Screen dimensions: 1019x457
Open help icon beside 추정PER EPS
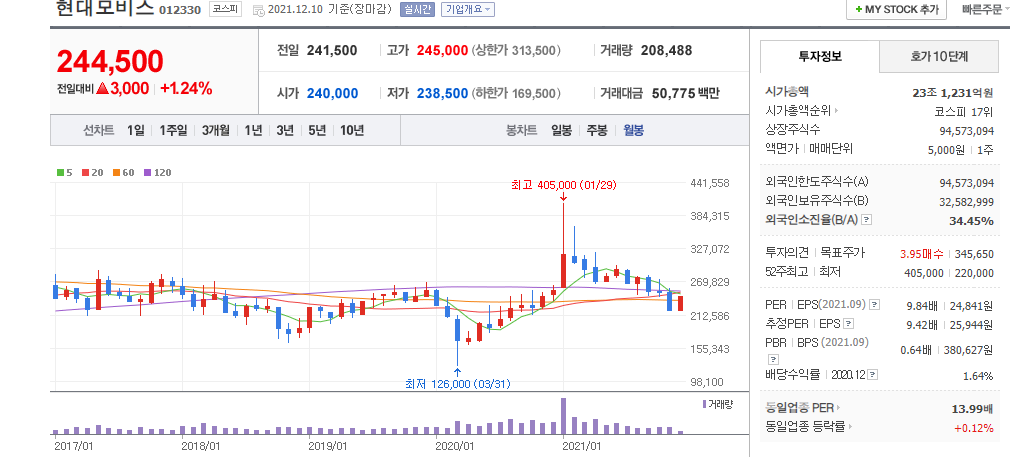click(x=848, y=324)
